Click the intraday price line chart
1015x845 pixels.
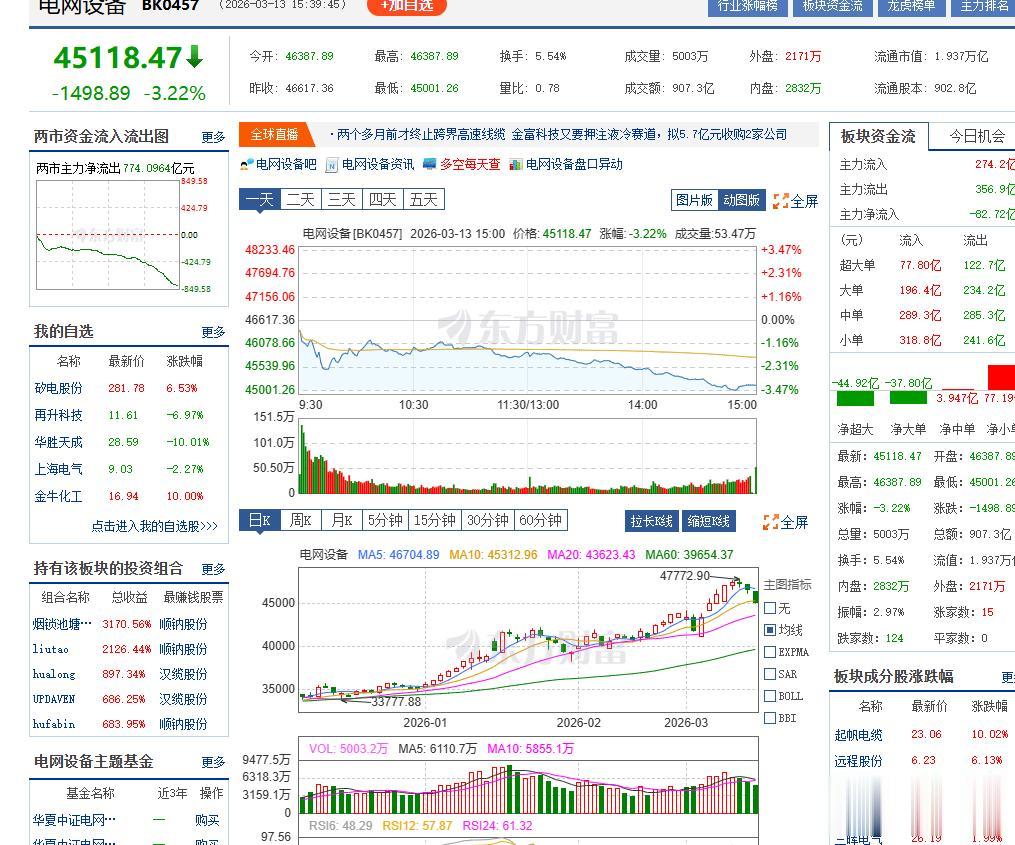pyautogui.click(x=528, y=320)
